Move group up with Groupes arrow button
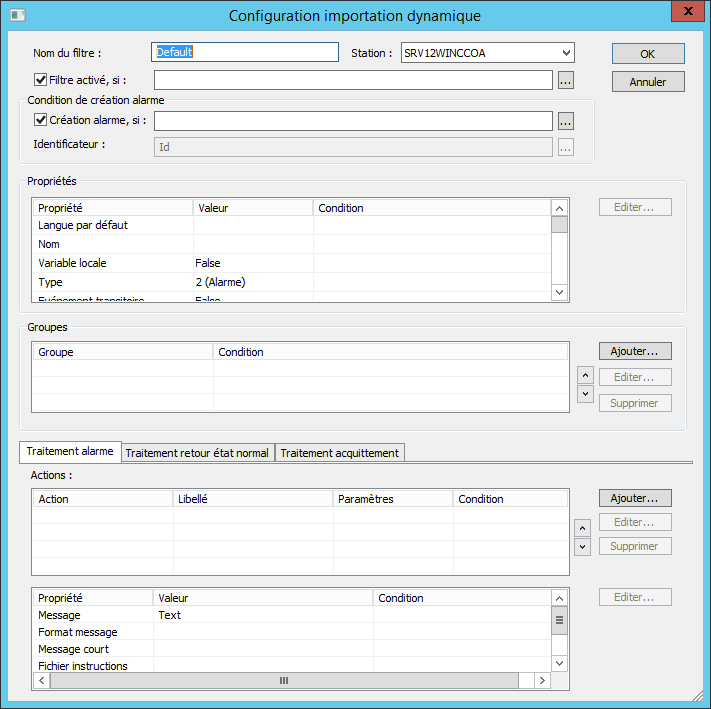This screenshot has height=709, width=711. click(x=585, y=375)
